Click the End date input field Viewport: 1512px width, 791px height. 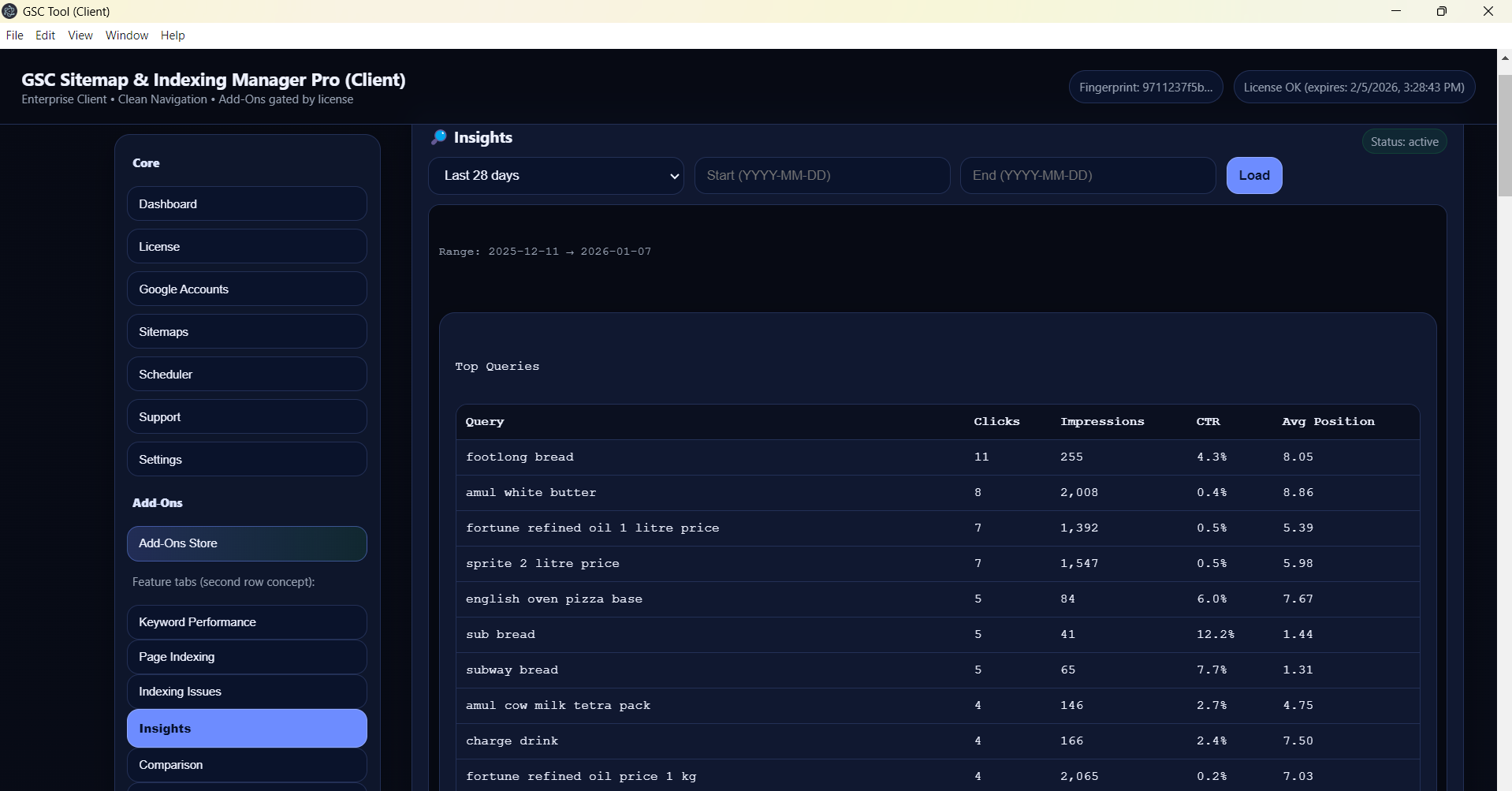point(1087,175)
